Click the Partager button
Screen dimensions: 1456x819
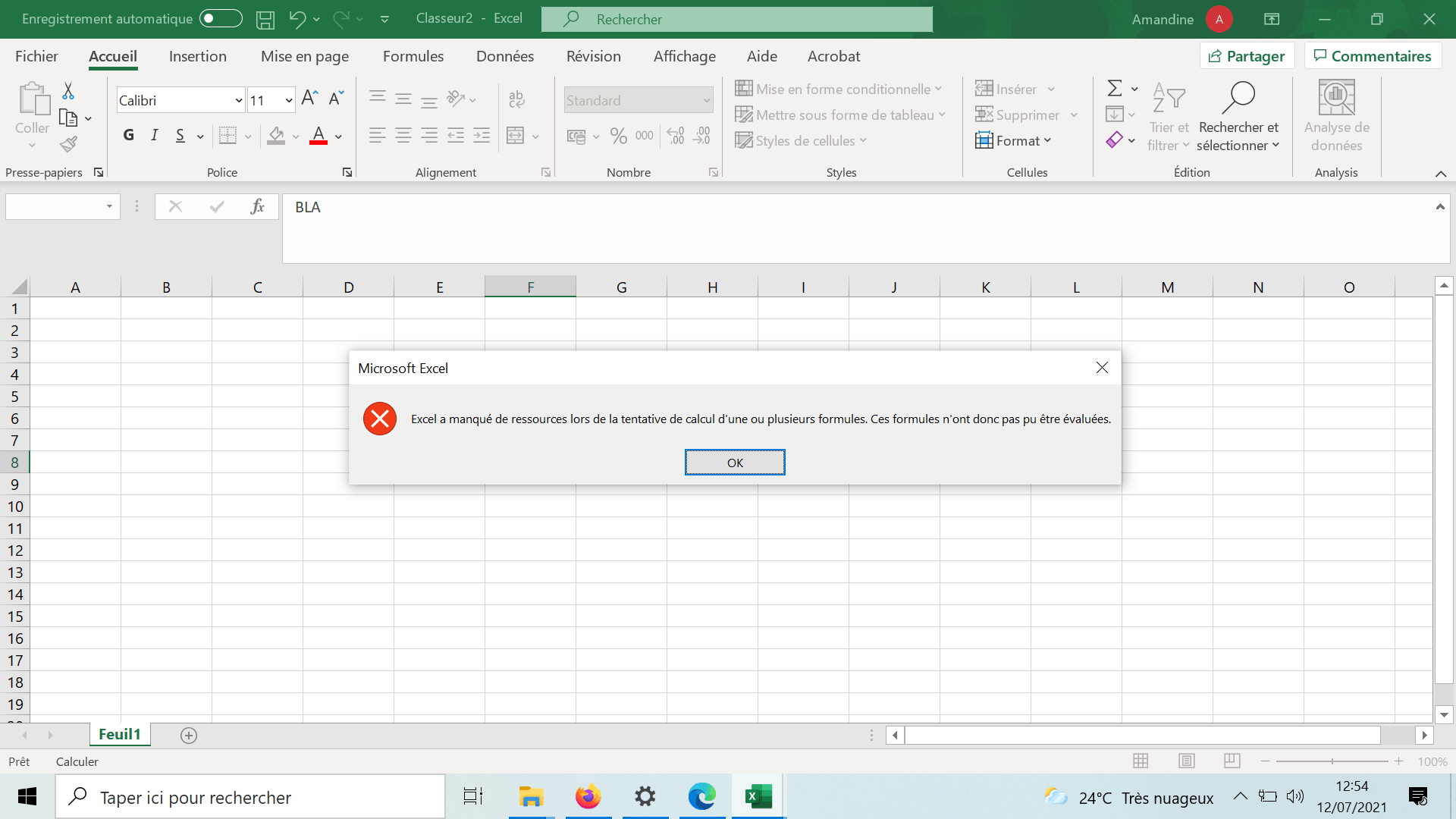[x=1246, y=55]
